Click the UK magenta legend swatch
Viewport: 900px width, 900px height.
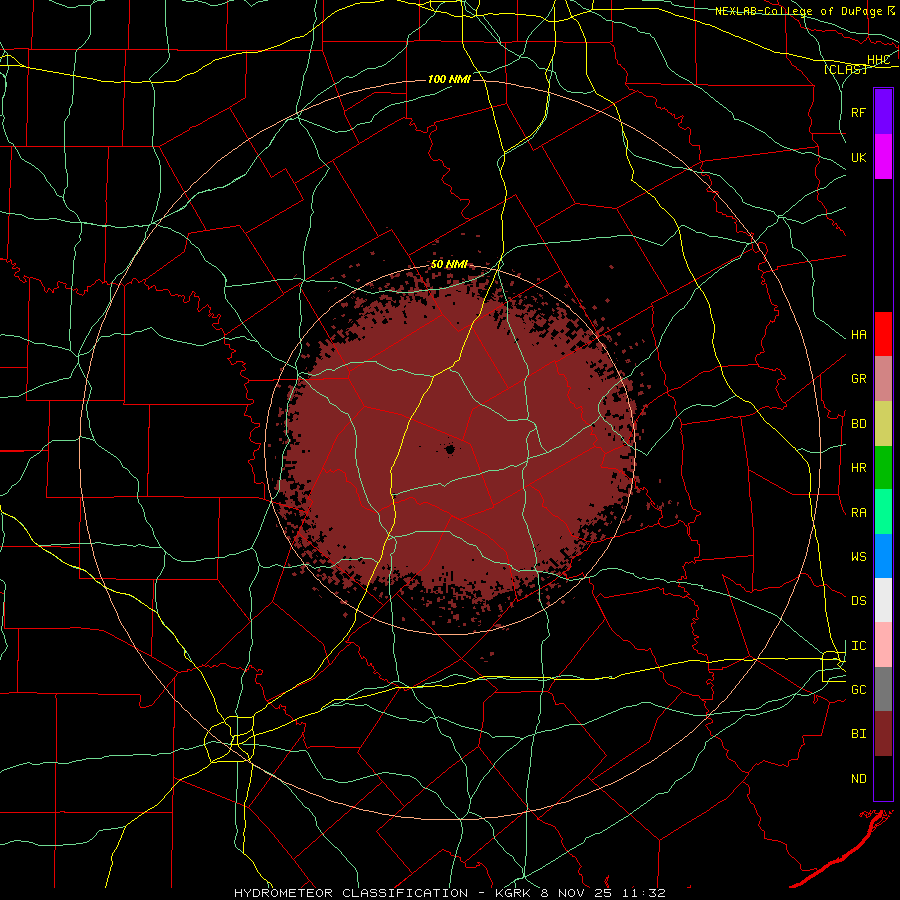click(x=883, y=157)
